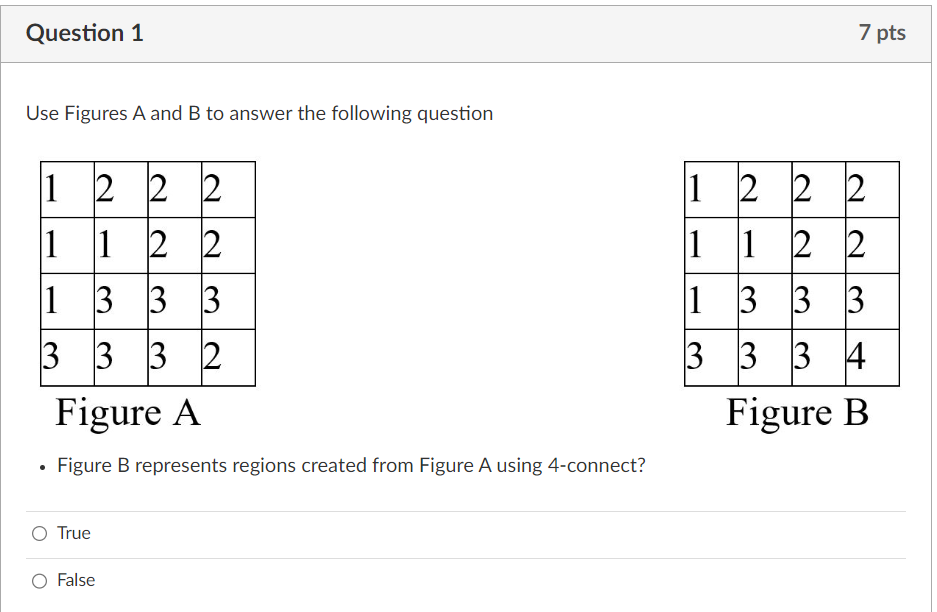Click the Figure A caption
Screen dimensions: 937x612
pos(128,412)
